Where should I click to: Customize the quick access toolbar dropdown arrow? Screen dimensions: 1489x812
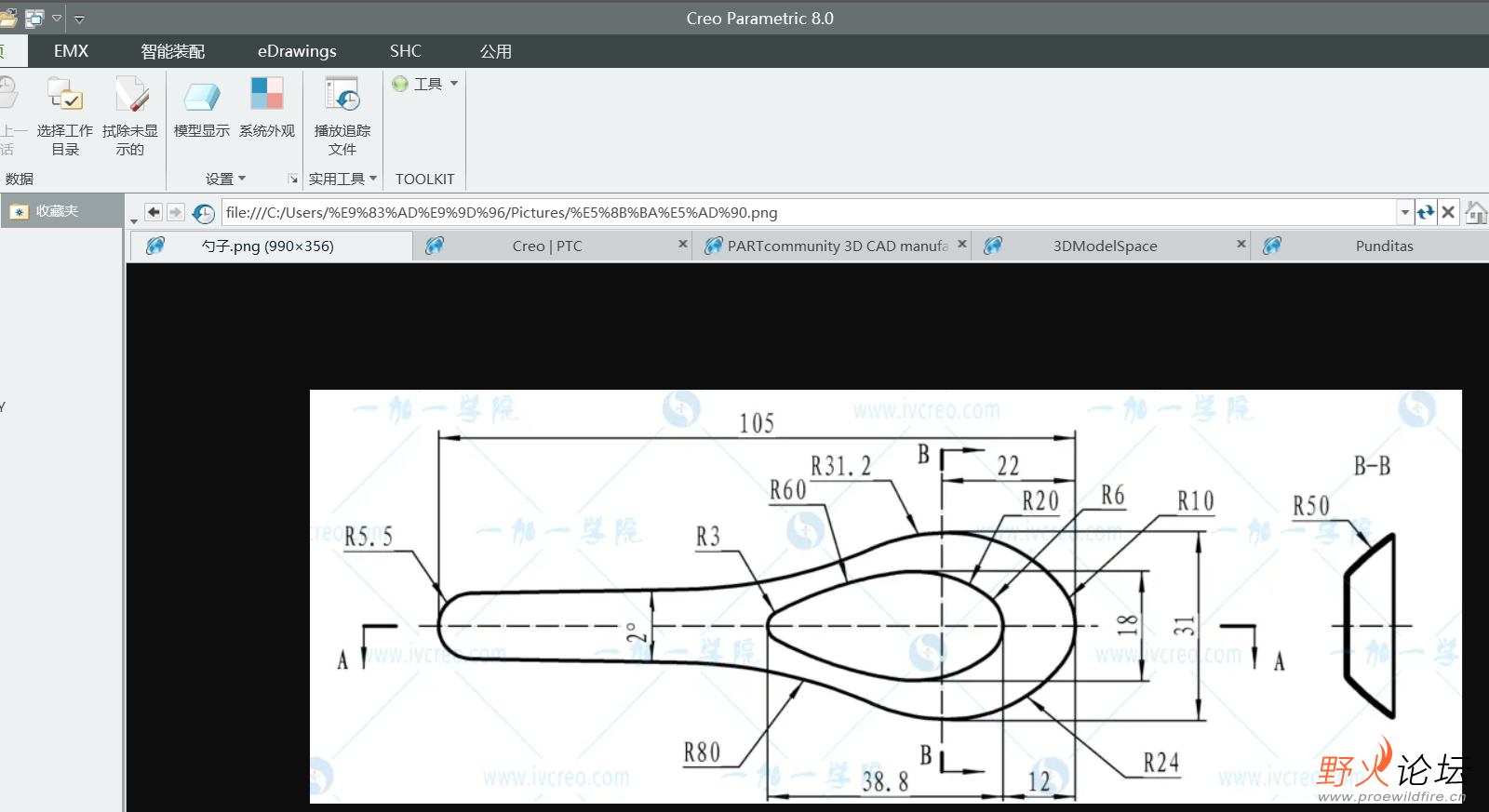coord(79,19)
